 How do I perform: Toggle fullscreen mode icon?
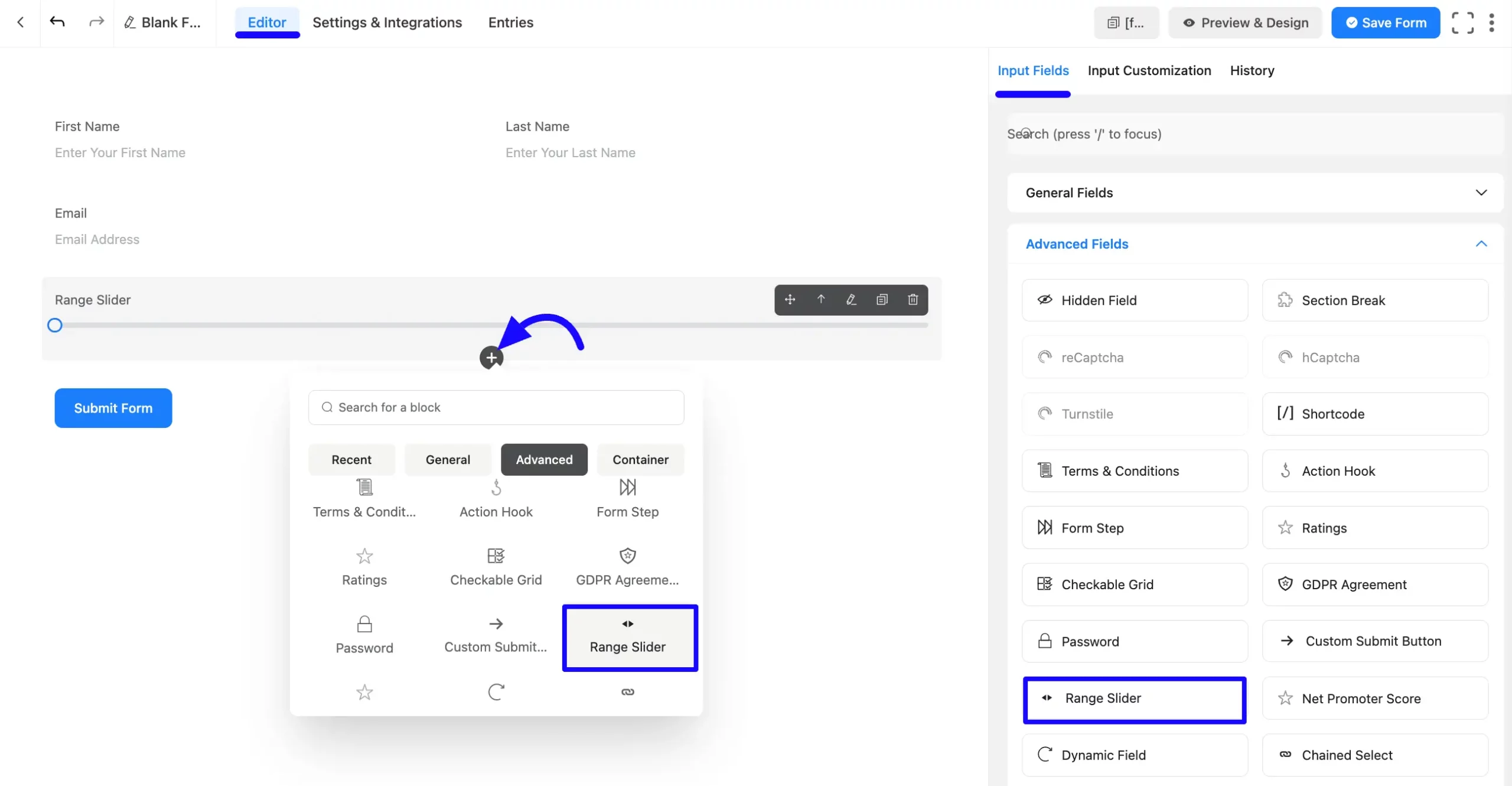tap(1462, 23)
